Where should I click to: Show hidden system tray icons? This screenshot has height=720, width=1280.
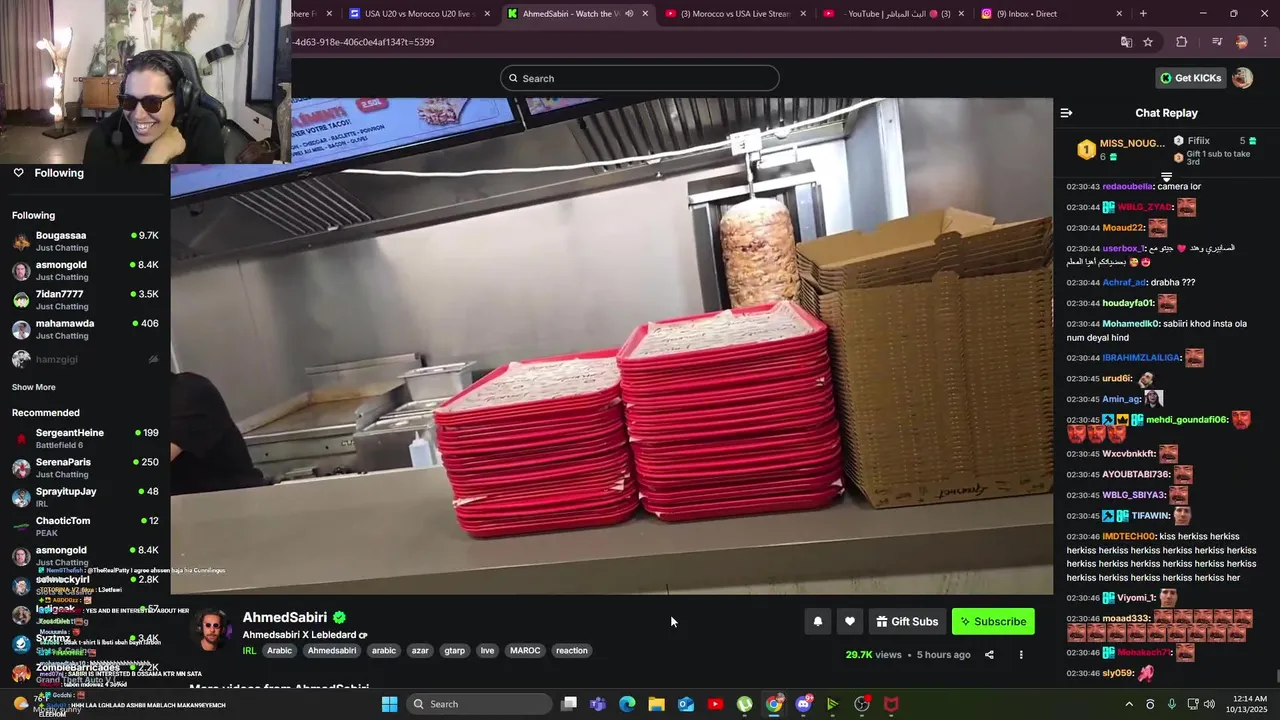tap(1127, 704)
